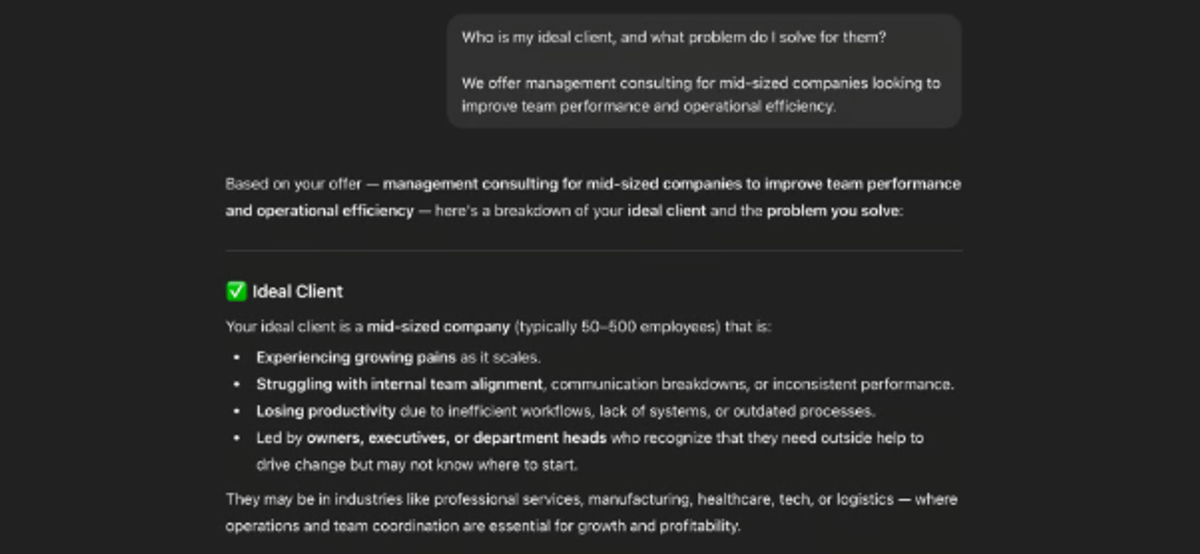This screenshot has height=554, width=1200.
Task: Click the "Ideal Client" section heading
Action: point(297,291)
